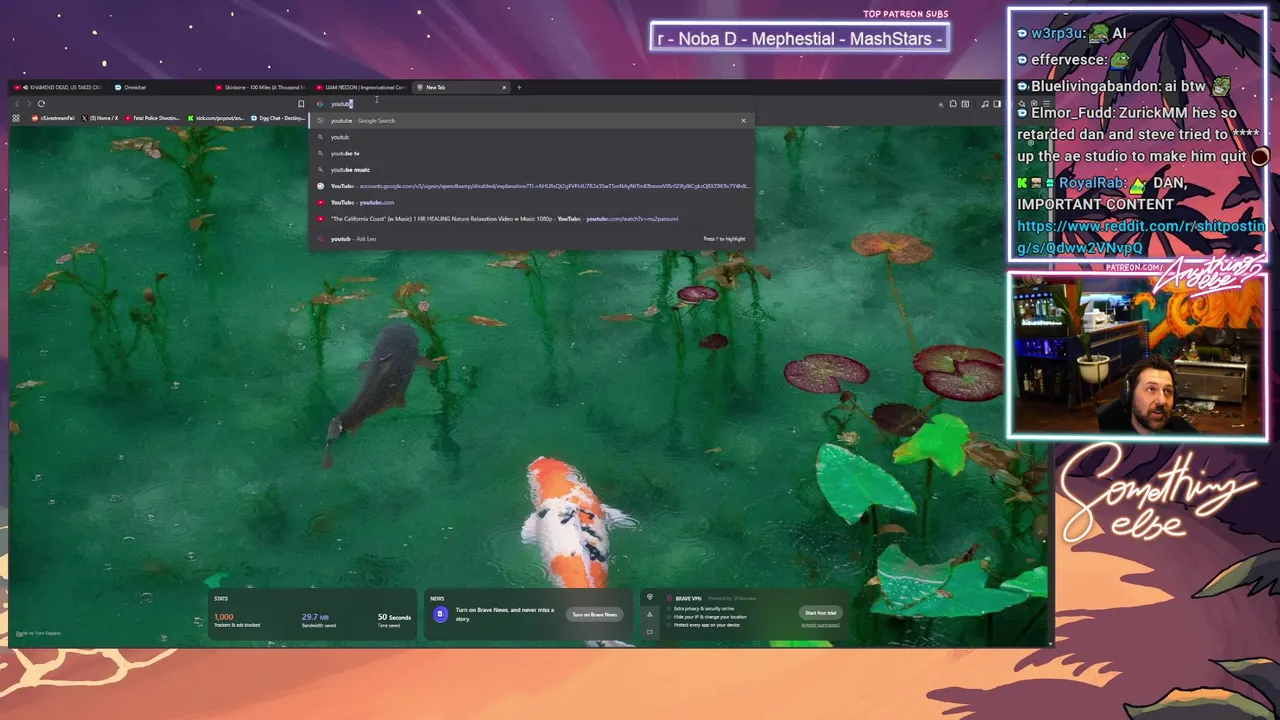This screenshot has height=720, width=1280.
Task: Click the Google icon in address bar
Action: [x=320, y=104]
